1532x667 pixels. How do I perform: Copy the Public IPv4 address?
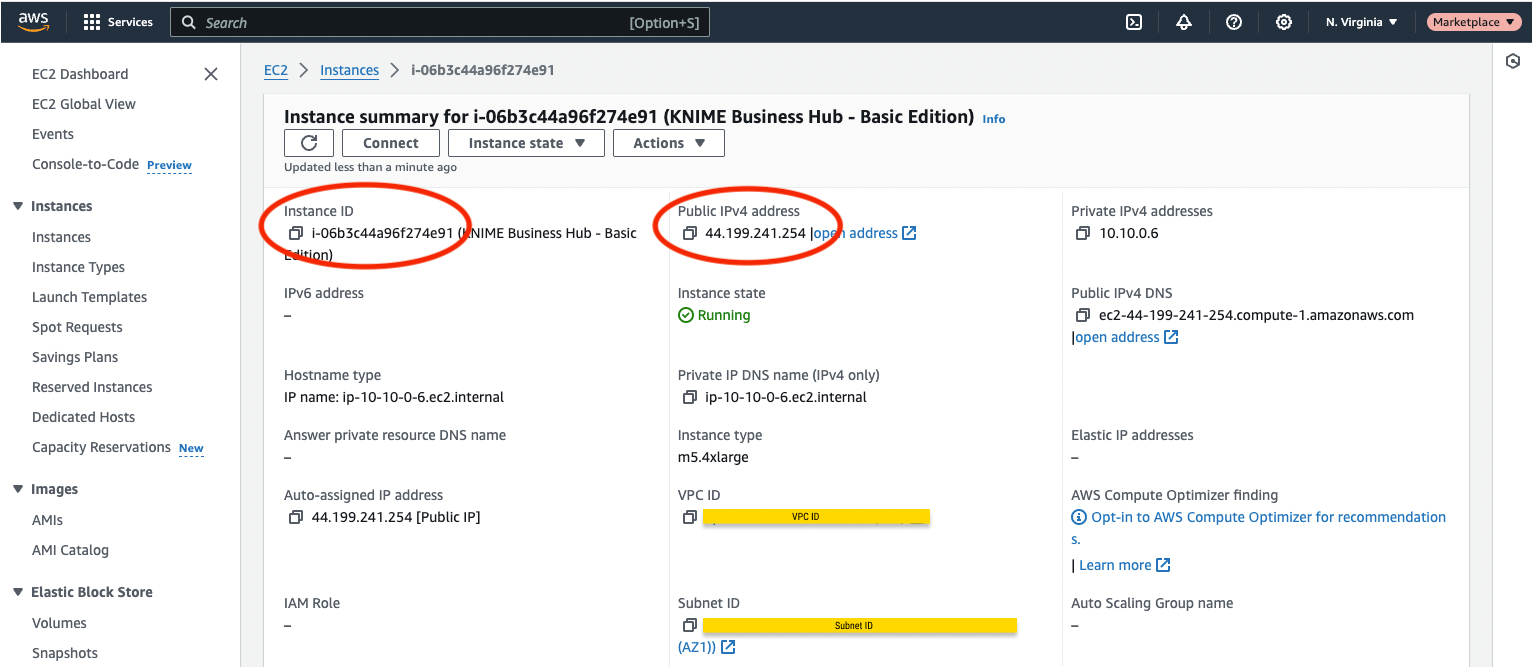(x=690, y=233)
